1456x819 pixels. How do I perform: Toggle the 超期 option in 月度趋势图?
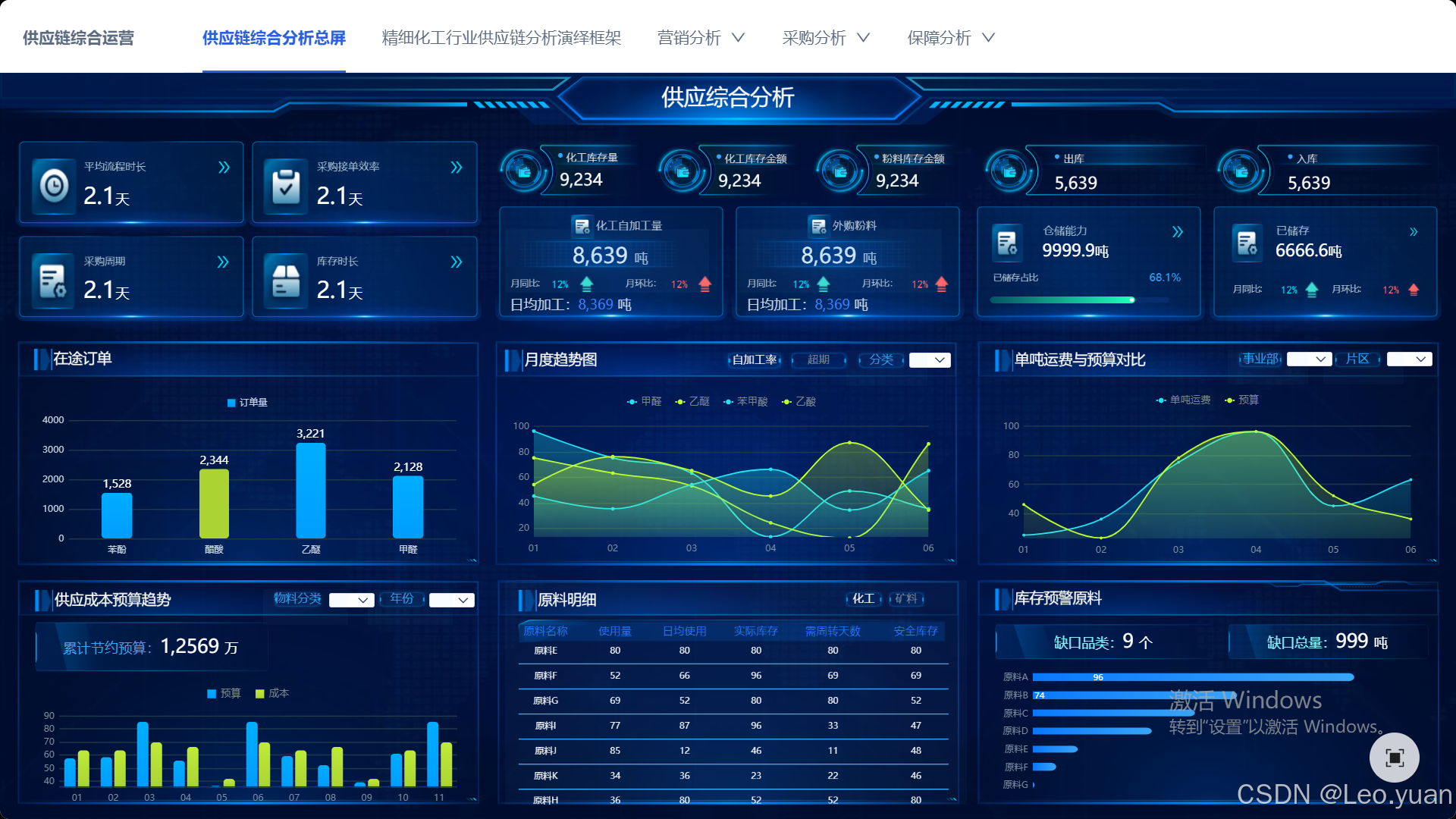tap(818, 359)
